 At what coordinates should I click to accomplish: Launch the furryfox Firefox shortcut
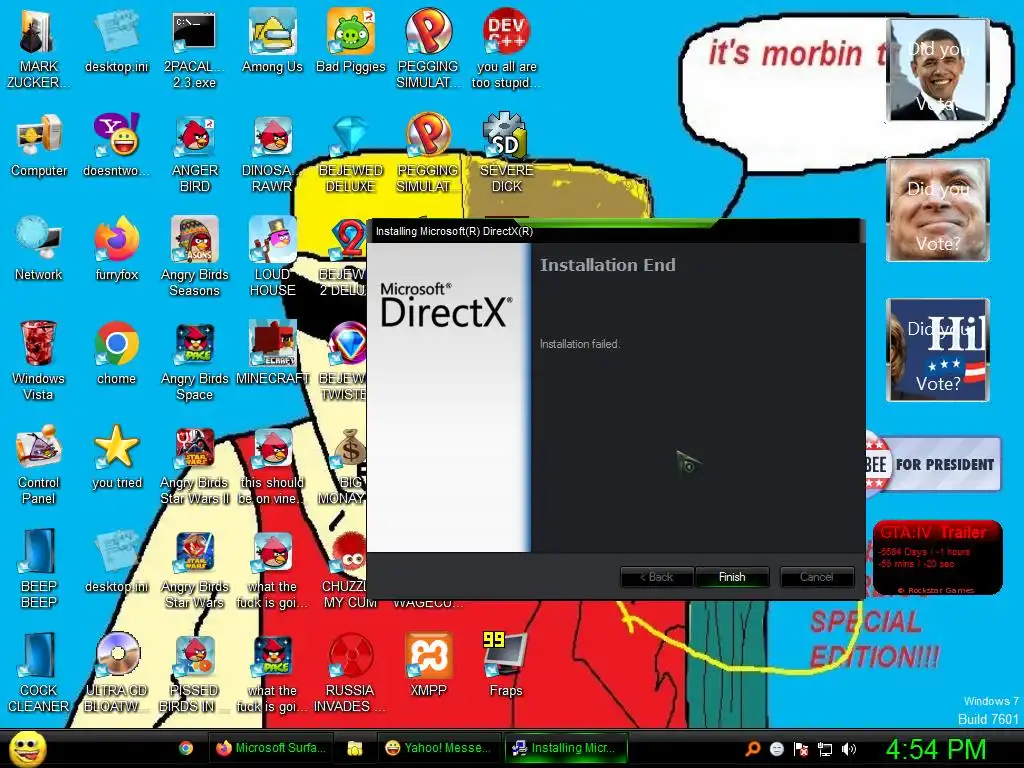116,249
